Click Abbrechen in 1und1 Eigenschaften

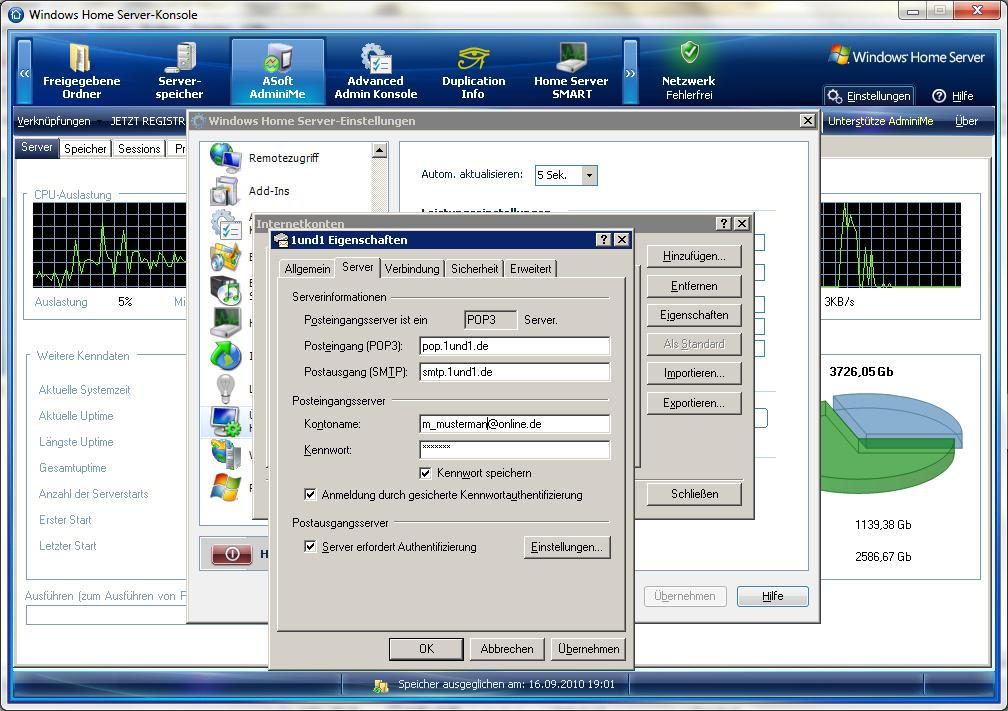507,649
